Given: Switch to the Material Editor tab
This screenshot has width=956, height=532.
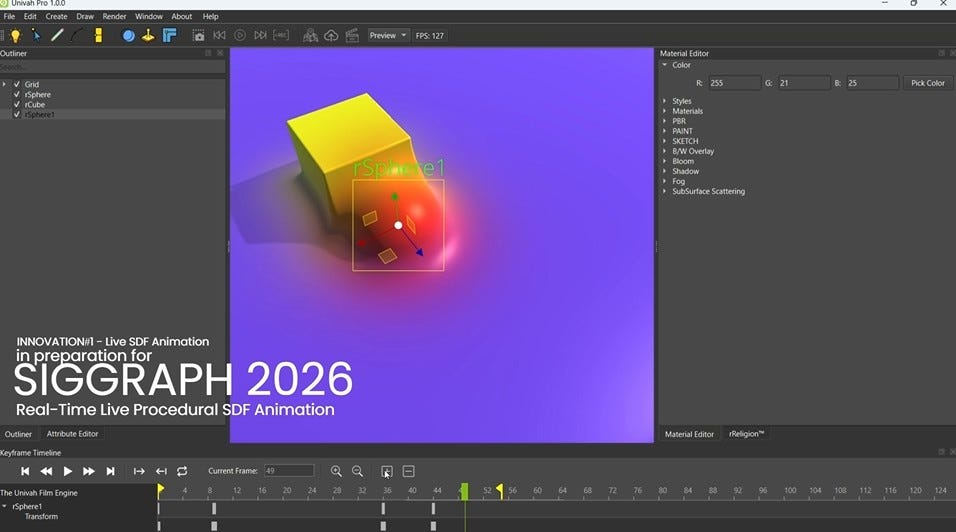Looking at the screenshot, I should [x=689, y=434].
